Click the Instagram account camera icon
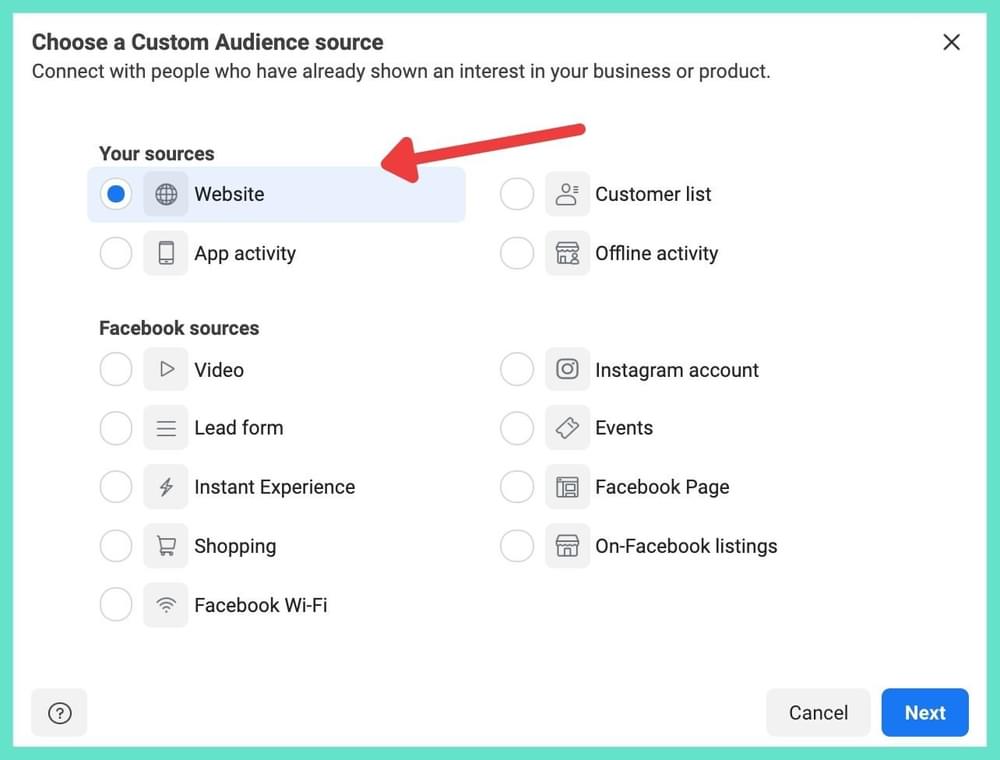Screen dimensions: 1000x760 [x=567, y=369]
